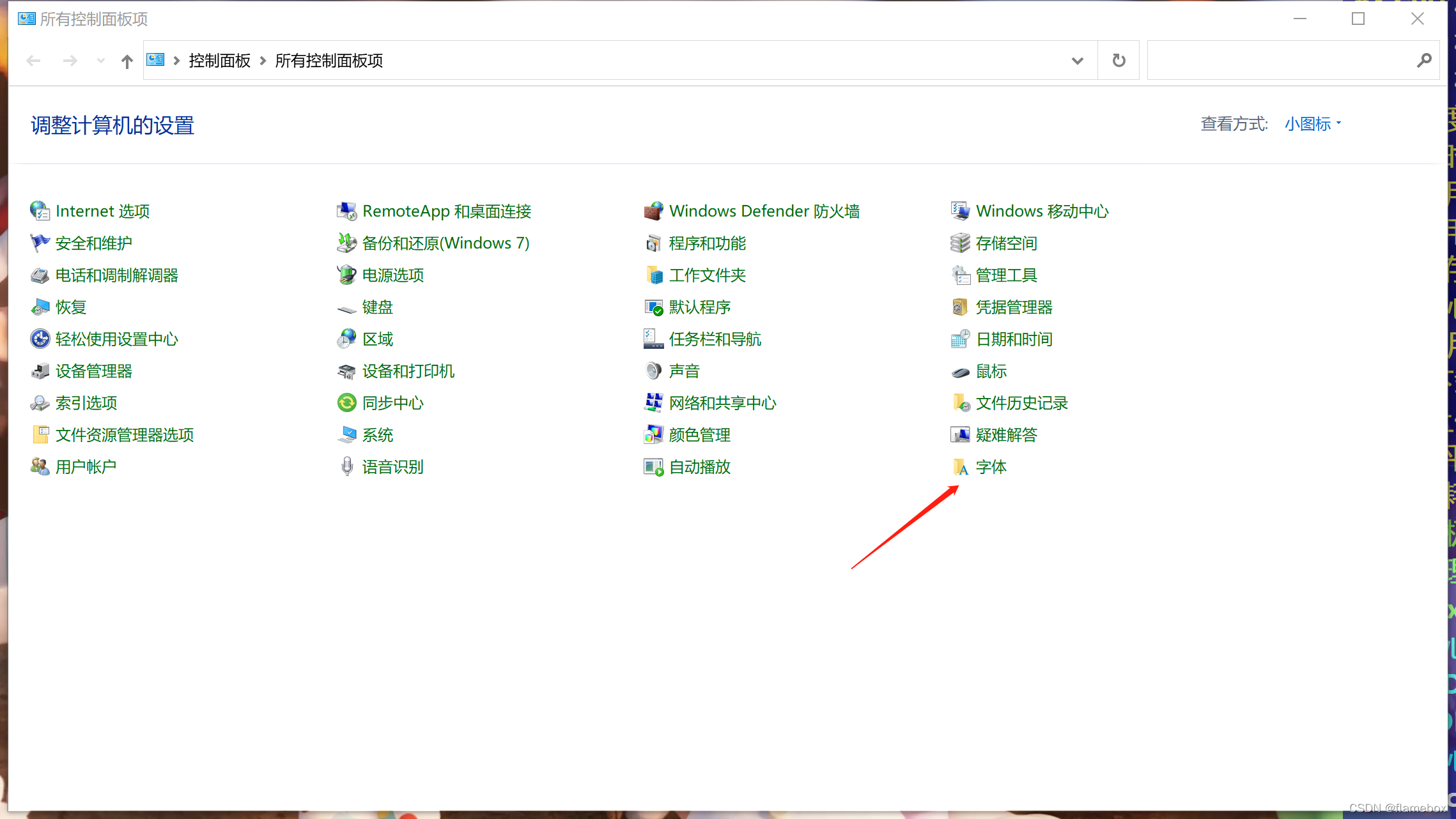The height and width of the screenshot is (819, 1456).
Task: Click the 颜色管理 icon
Action: tap(653, 435)
